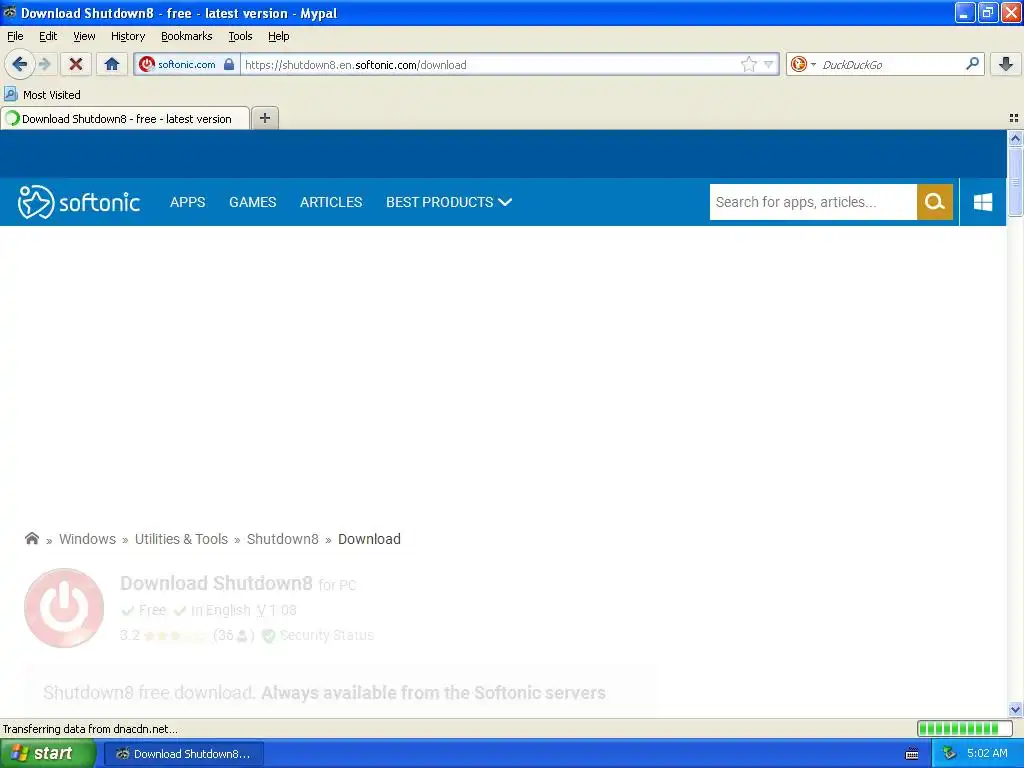Click the Security Status link
This screenshot has width=1024, height=768.
tap(327, 635)
